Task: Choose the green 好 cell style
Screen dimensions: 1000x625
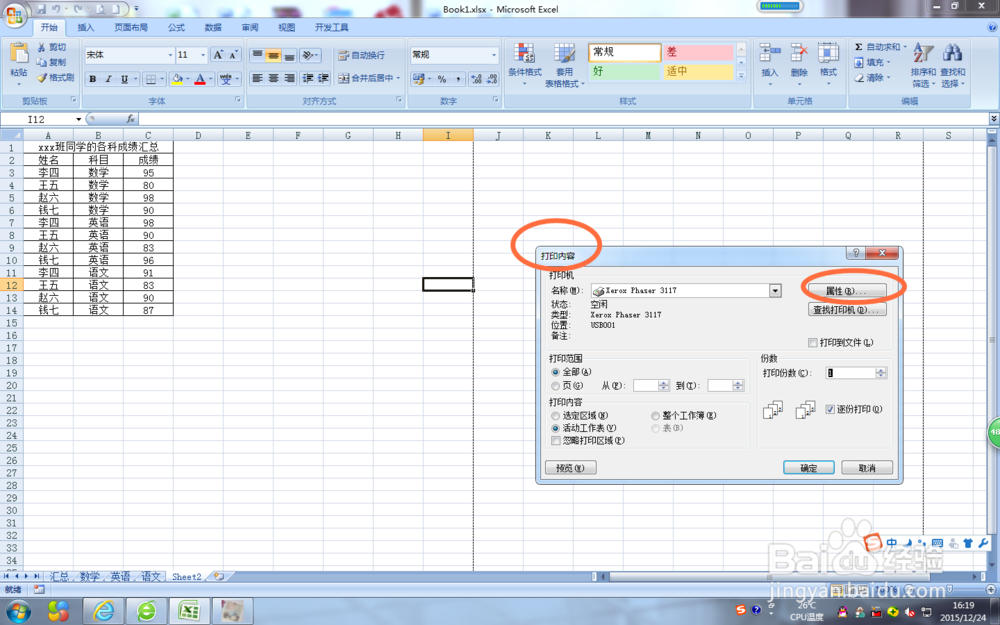Action: (x=624, y=71)
